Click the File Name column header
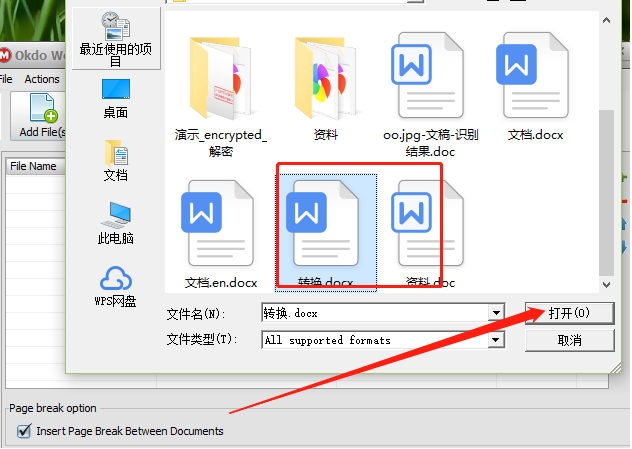This screenshot has width=632, height=449. (x=35, y=166)
